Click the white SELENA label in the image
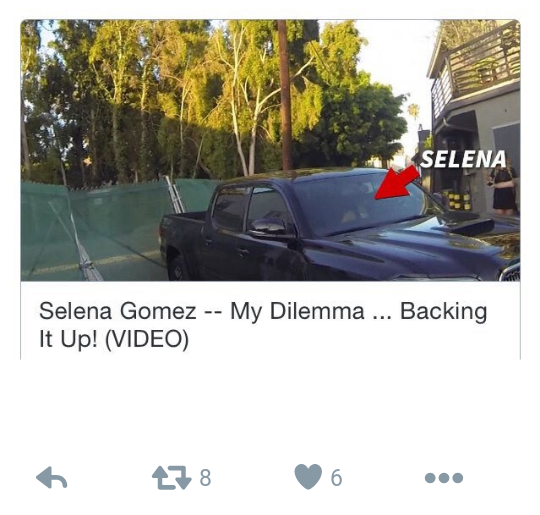540x515 pixels. click(463, 159)
